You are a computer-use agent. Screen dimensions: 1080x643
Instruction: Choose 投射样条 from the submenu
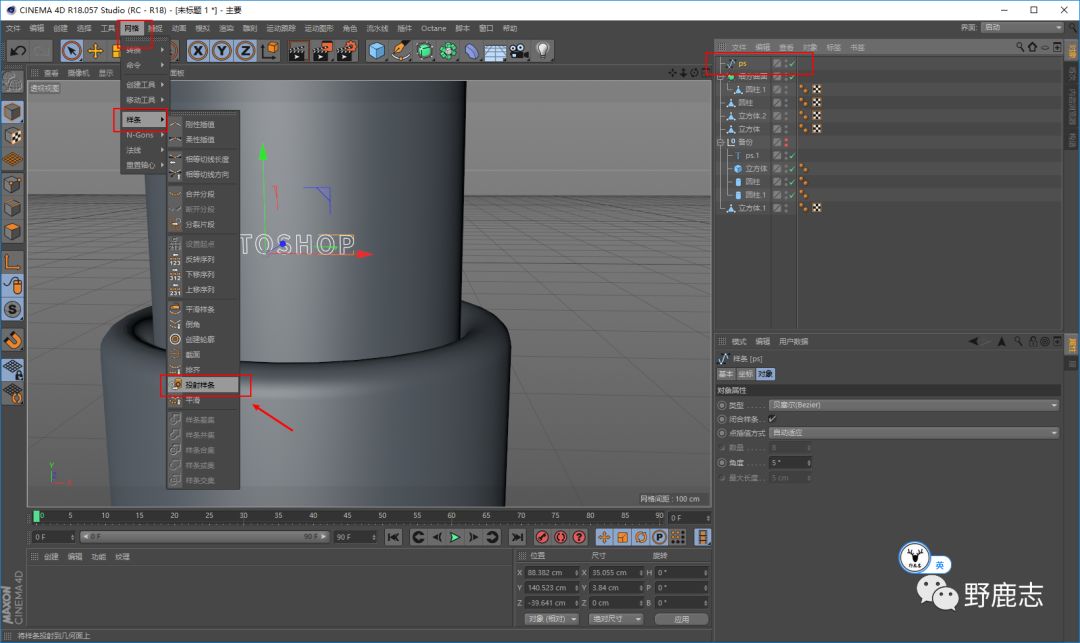[x=199, y=384]
